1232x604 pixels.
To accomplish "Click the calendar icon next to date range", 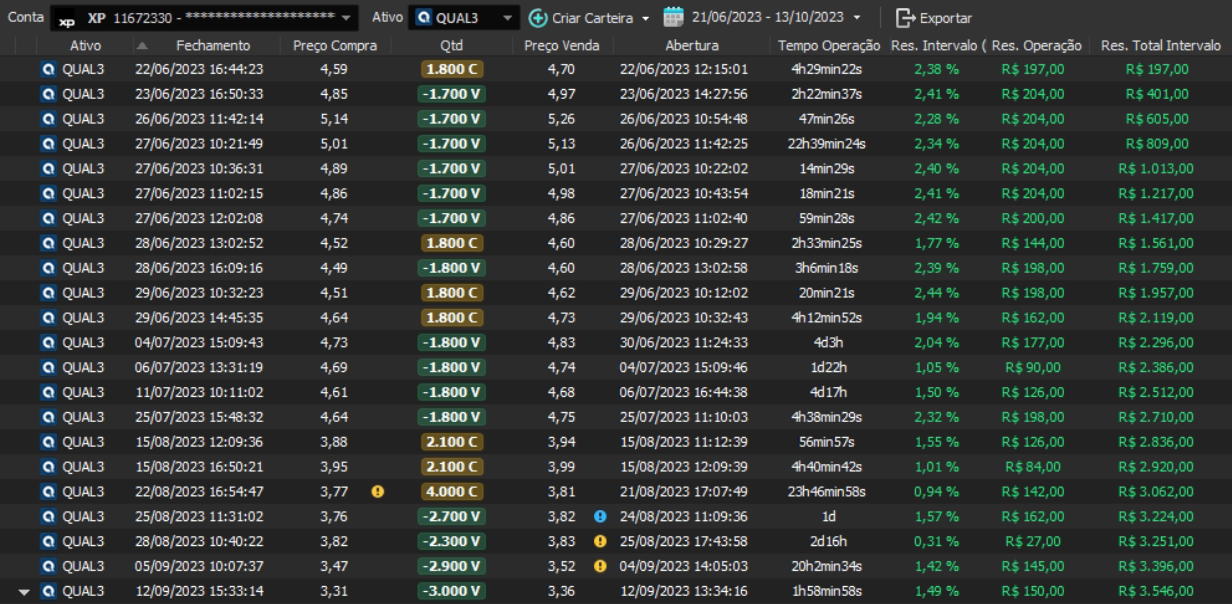I will (x=674, y=18).
